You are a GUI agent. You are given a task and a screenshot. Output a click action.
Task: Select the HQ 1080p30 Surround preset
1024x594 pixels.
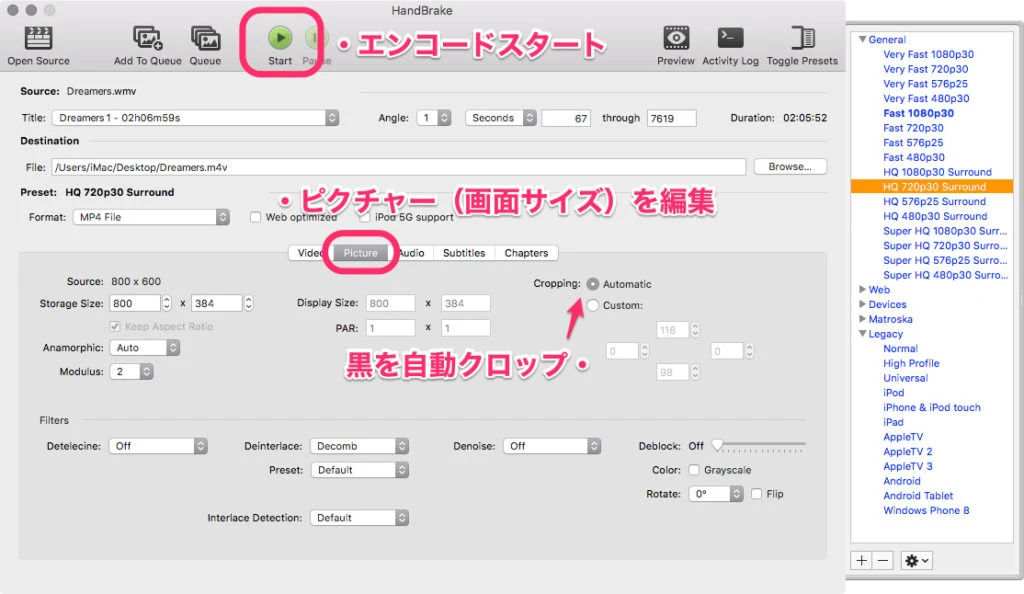(937, 172)
